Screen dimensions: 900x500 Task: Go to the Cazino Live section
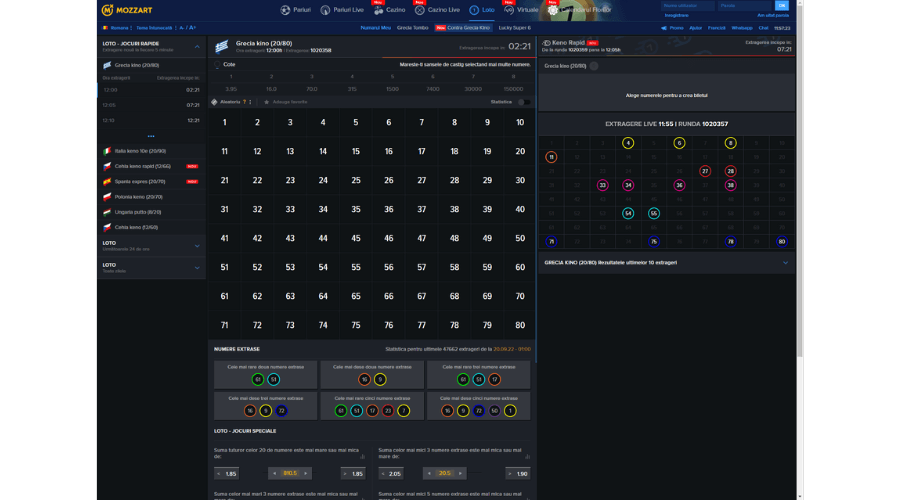click(x=437, y=10)
